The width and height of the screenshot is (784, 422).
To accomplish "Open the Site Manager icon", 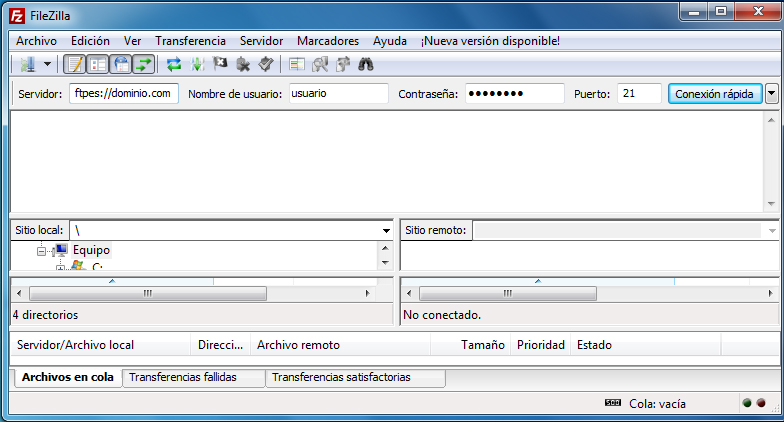I will pyautogui.click(x=28, y=64).
